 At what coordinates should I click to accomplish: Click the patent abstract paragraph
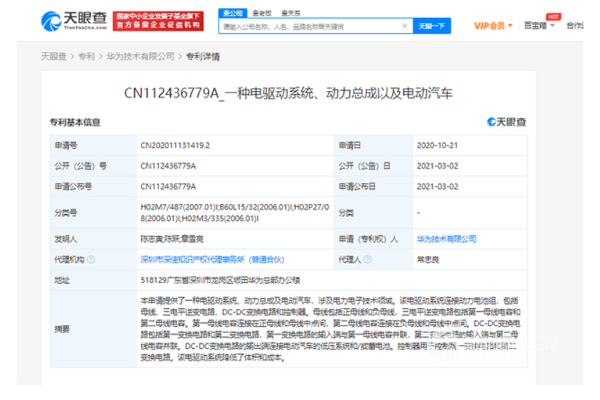pyautogui.click(x=331, y=329)
